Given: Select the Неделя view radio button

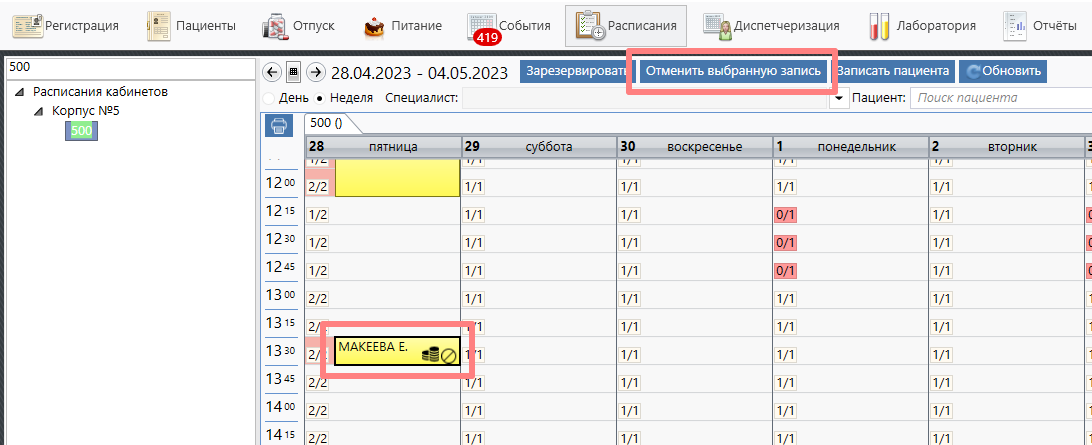Looking at the screenshot, I should click(x=319, y=98).
